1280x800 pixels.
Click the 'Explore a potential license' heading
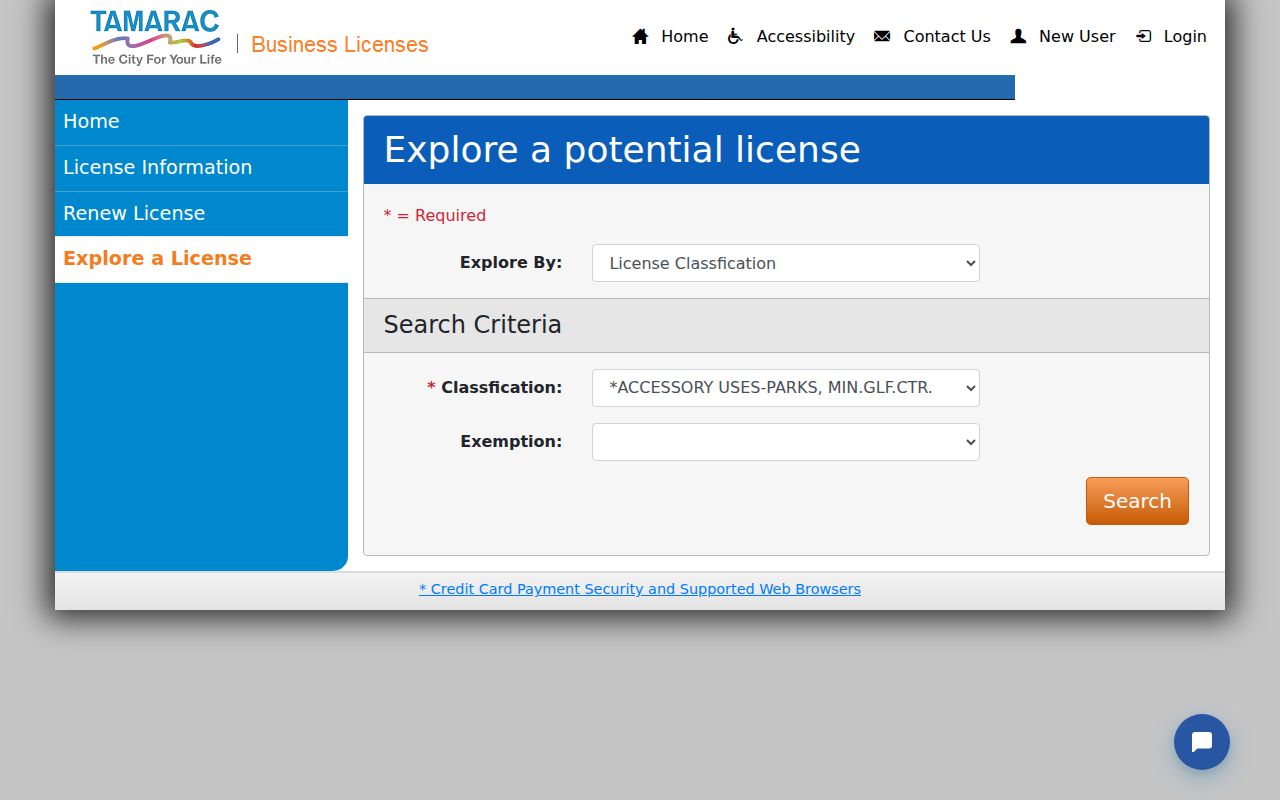coord(622,150)
